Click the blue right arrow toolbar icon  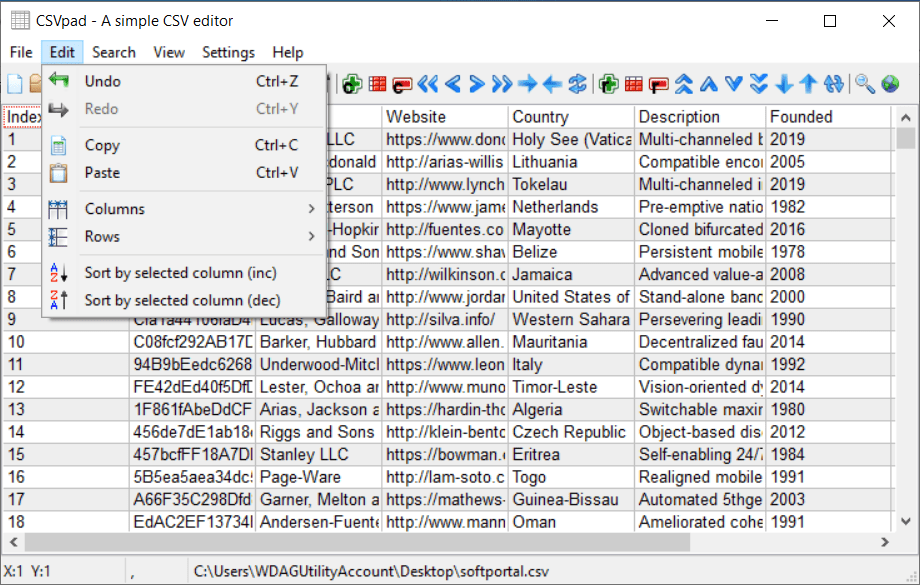coord(527,84)
